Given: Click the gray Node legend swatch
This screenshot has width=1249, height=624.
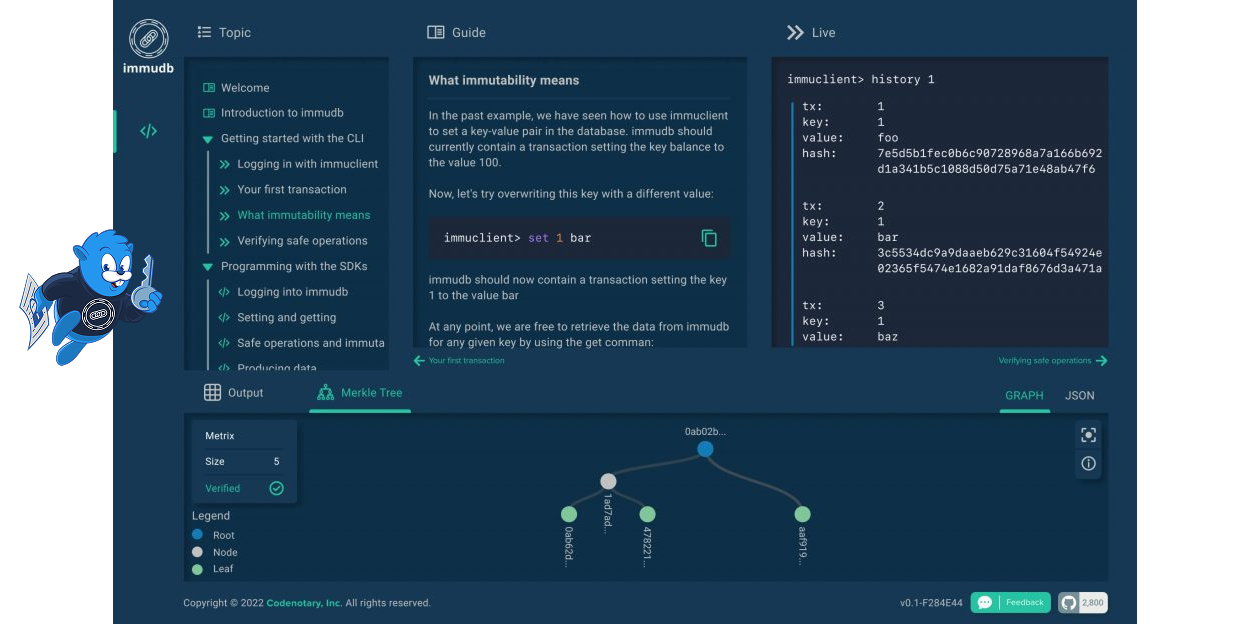Looking at the screenshot, I should tap(197, 552).
